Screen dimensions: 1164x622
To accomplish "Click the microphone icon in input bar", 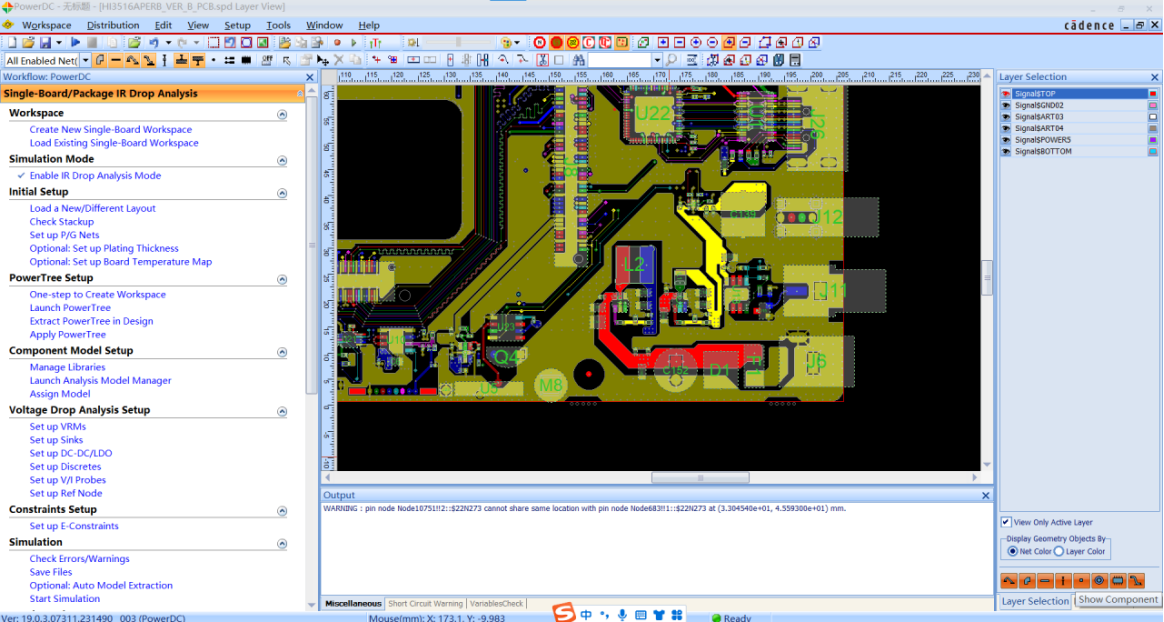I will tap(622, 615).
